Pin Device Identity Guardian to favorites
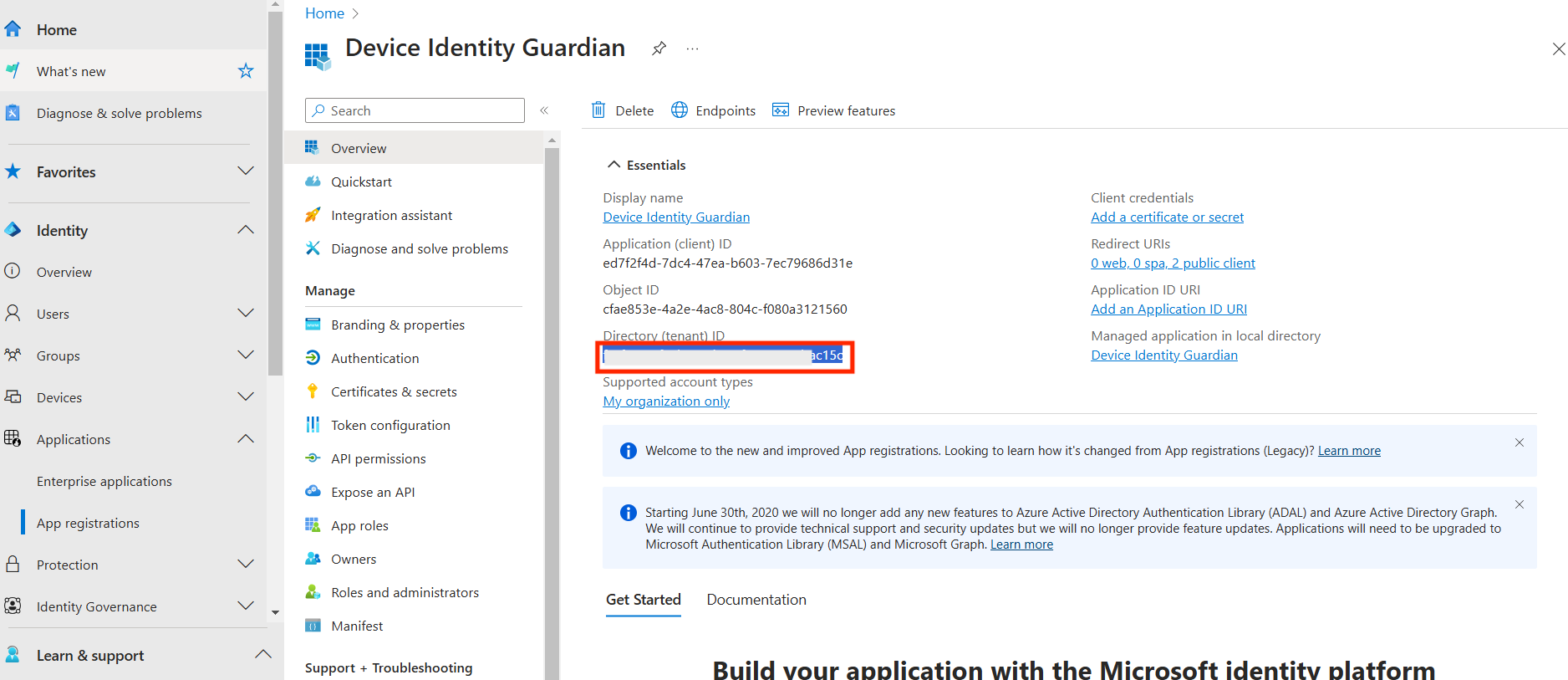1568x680 pixels. click(659, 49)
